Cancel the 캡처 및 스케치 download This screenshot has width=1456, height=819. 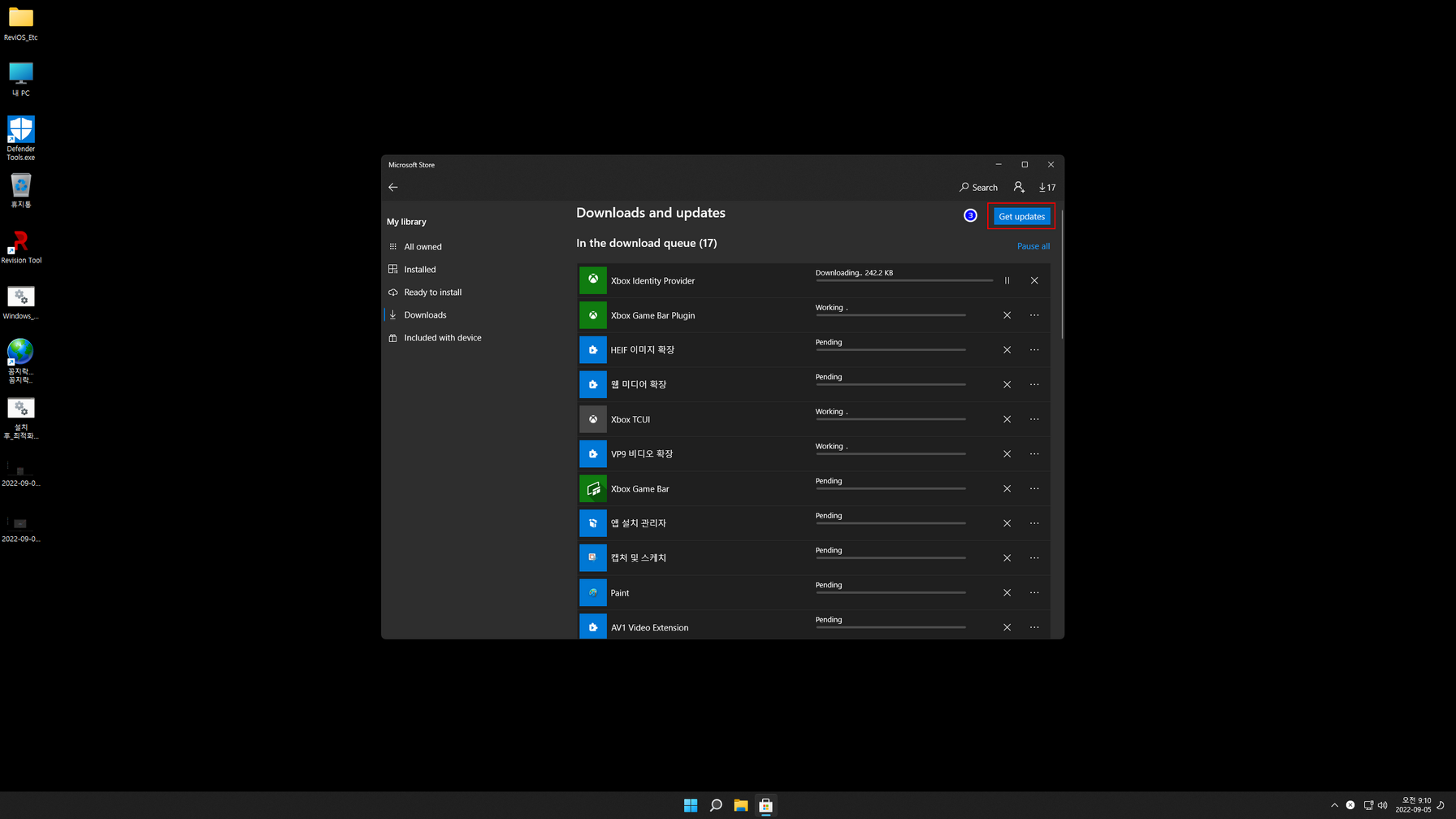tap(1007, 558)
